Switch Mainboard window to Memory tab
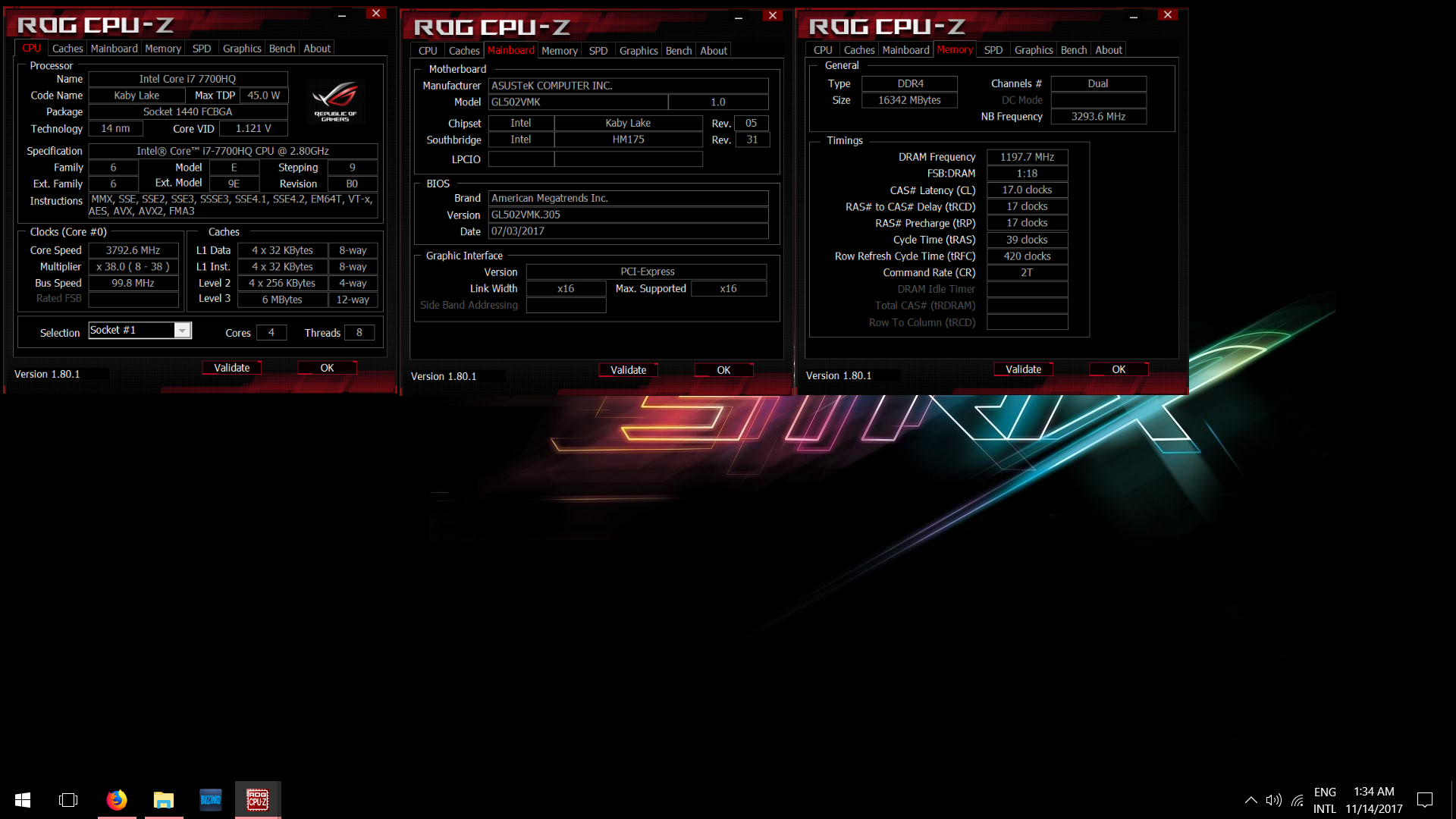1456x819 pixels. tap(560, 51)
